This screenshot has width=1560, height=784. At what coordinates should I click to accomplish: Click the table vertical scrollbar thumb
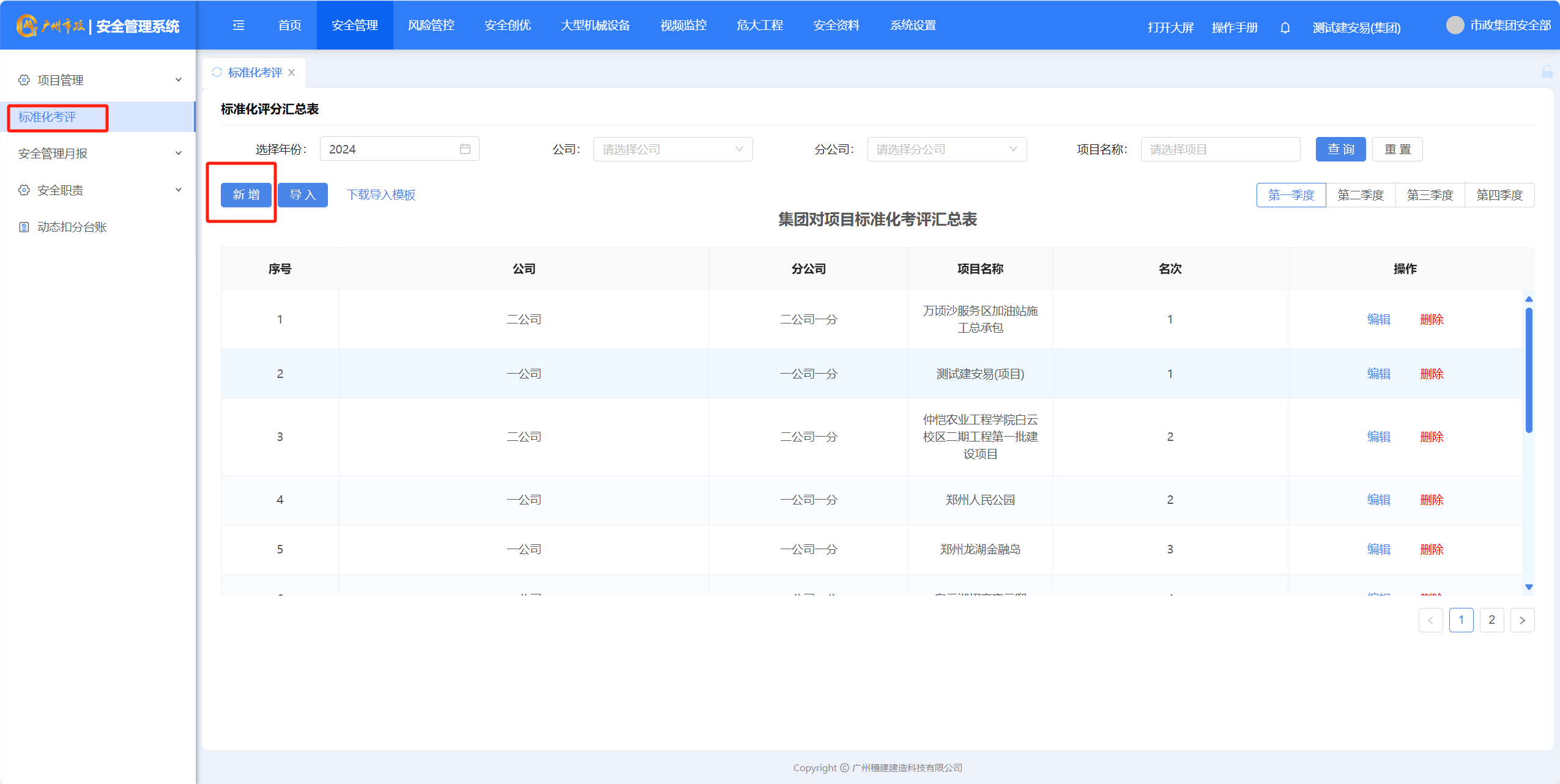pos(1529,370)
